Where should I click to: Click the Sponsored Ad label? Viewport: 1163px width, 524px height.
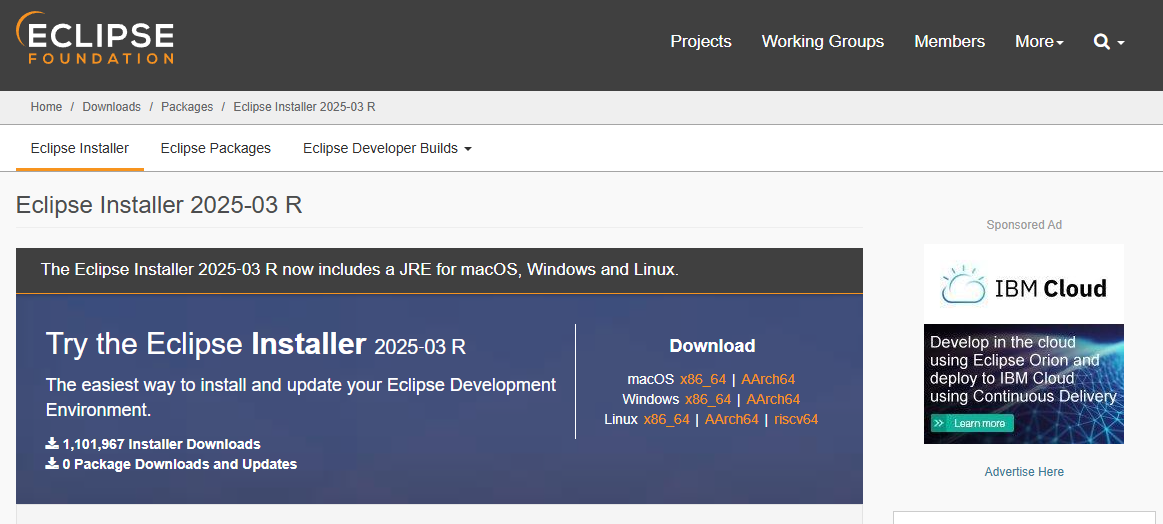(x=1024, y=224)
